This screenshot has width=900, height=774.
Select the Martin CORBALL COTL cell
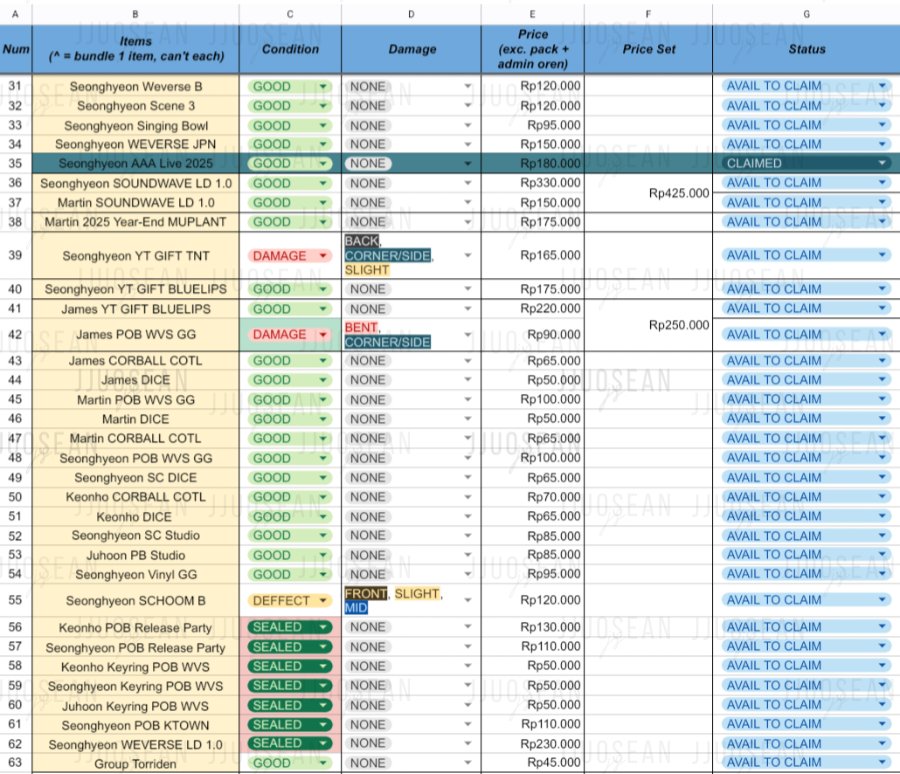[x=135, y=438]
